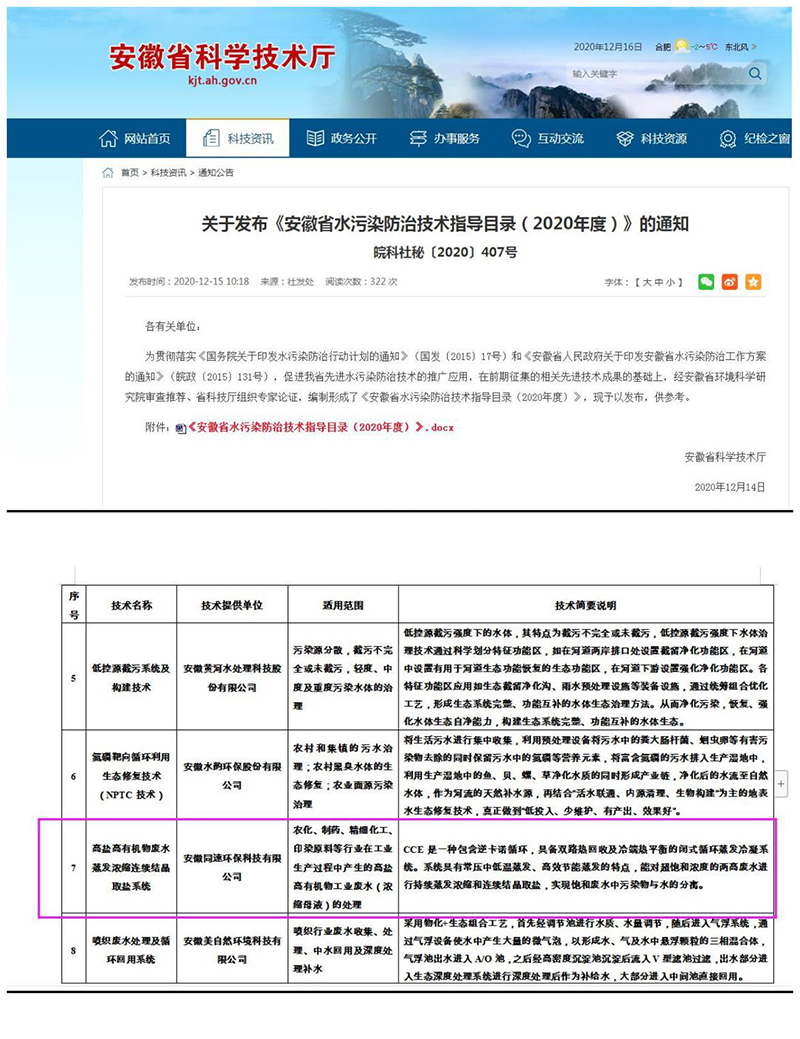800x1039 pixels.
Task: Click the orange star favorite icon
Action: point(753,282)
